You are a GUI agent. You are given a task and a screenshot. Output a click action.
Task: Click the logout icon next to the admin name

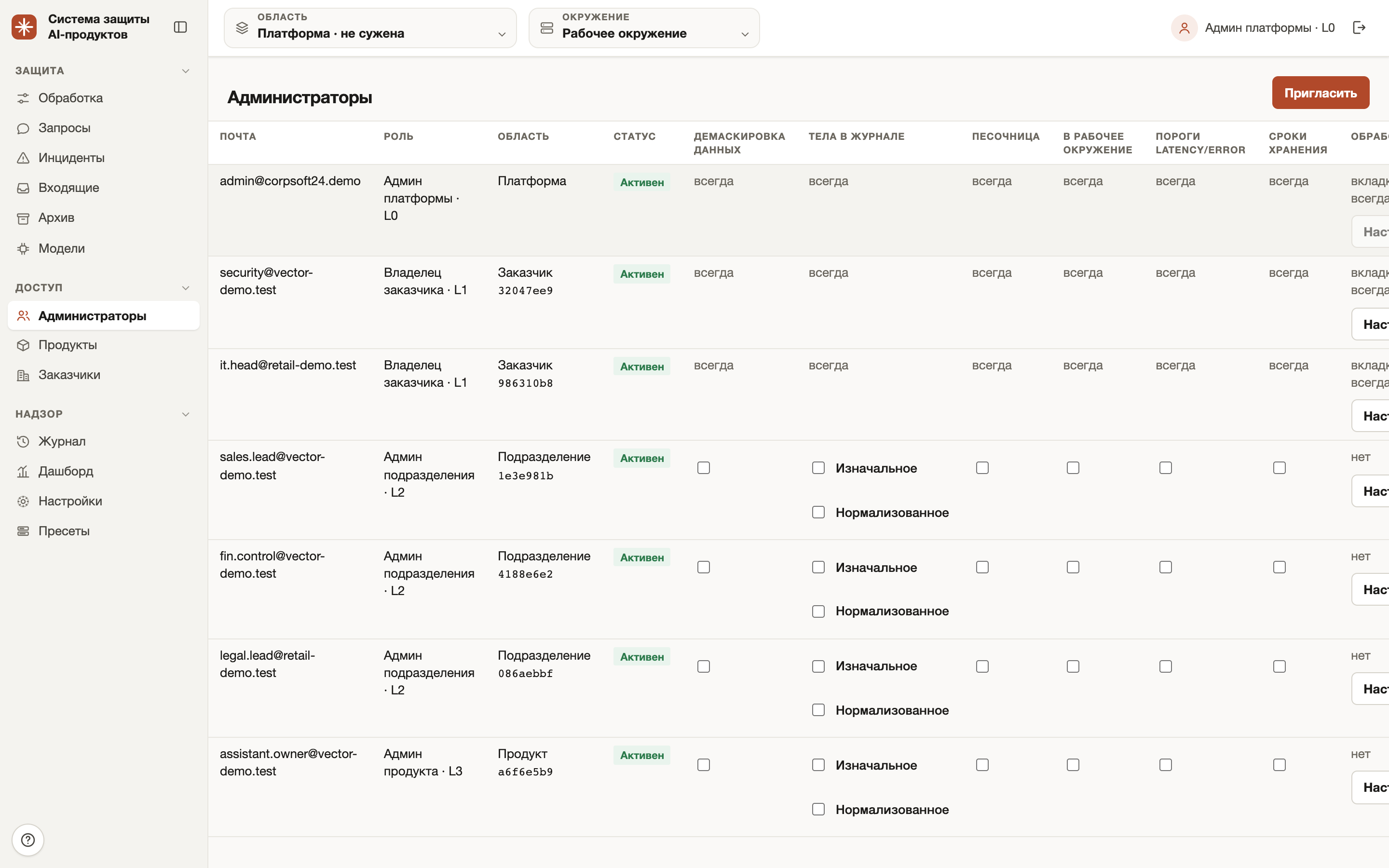(x=1359, y=27)
